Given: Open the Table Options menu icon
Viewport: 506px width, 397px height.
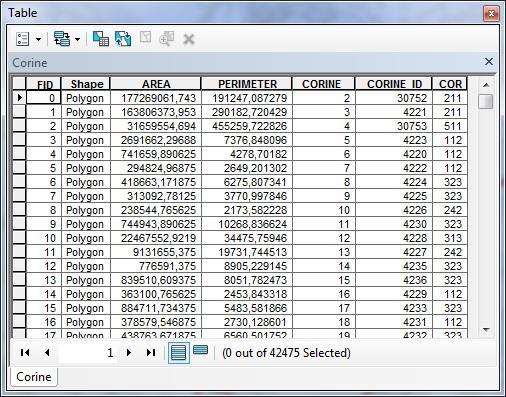Looking at the screenshot, I should pyautogui.click(x=23, y=39).
